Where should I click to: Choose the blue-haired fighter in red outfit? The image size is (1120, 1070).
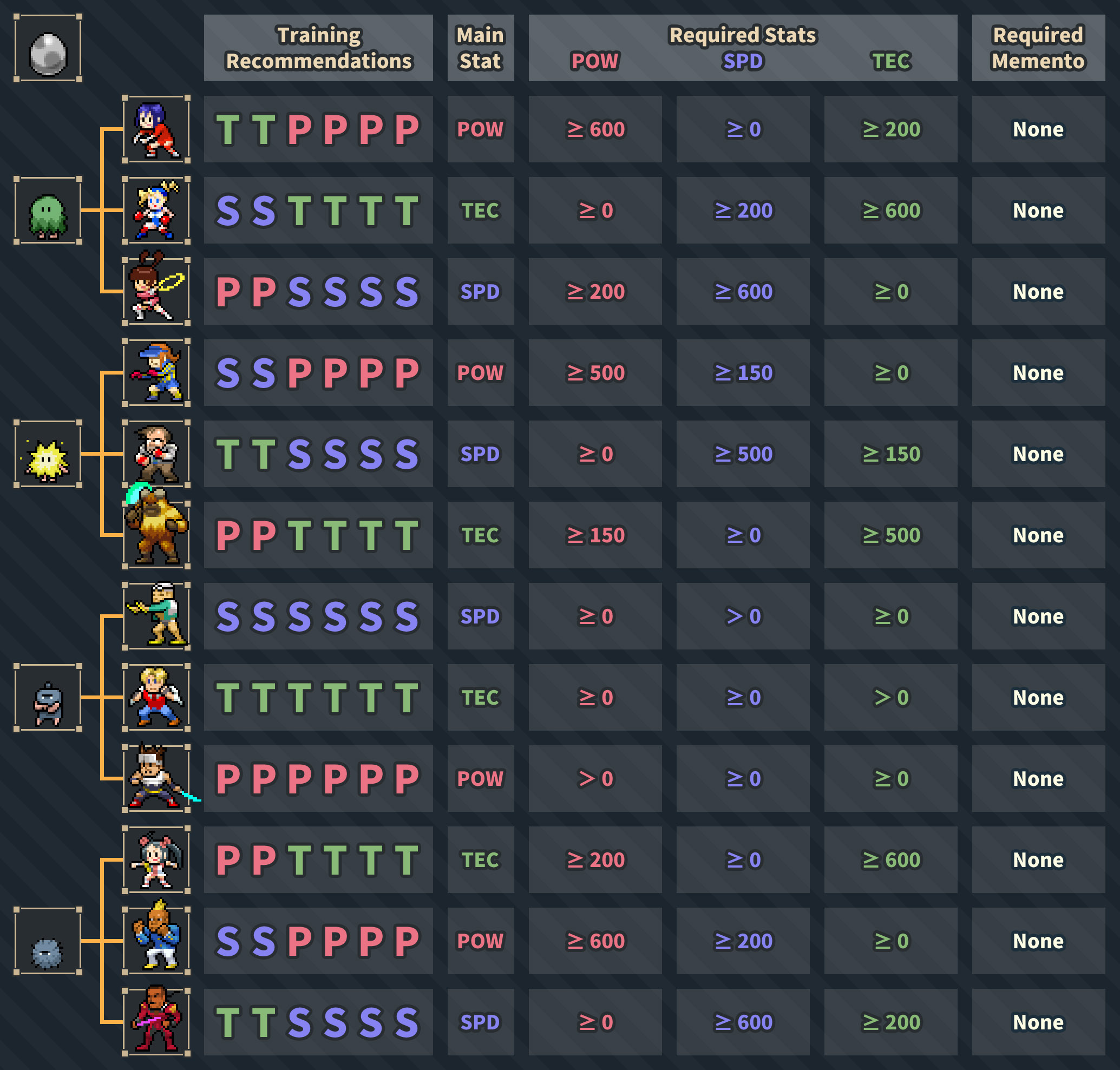click(156, 129)
